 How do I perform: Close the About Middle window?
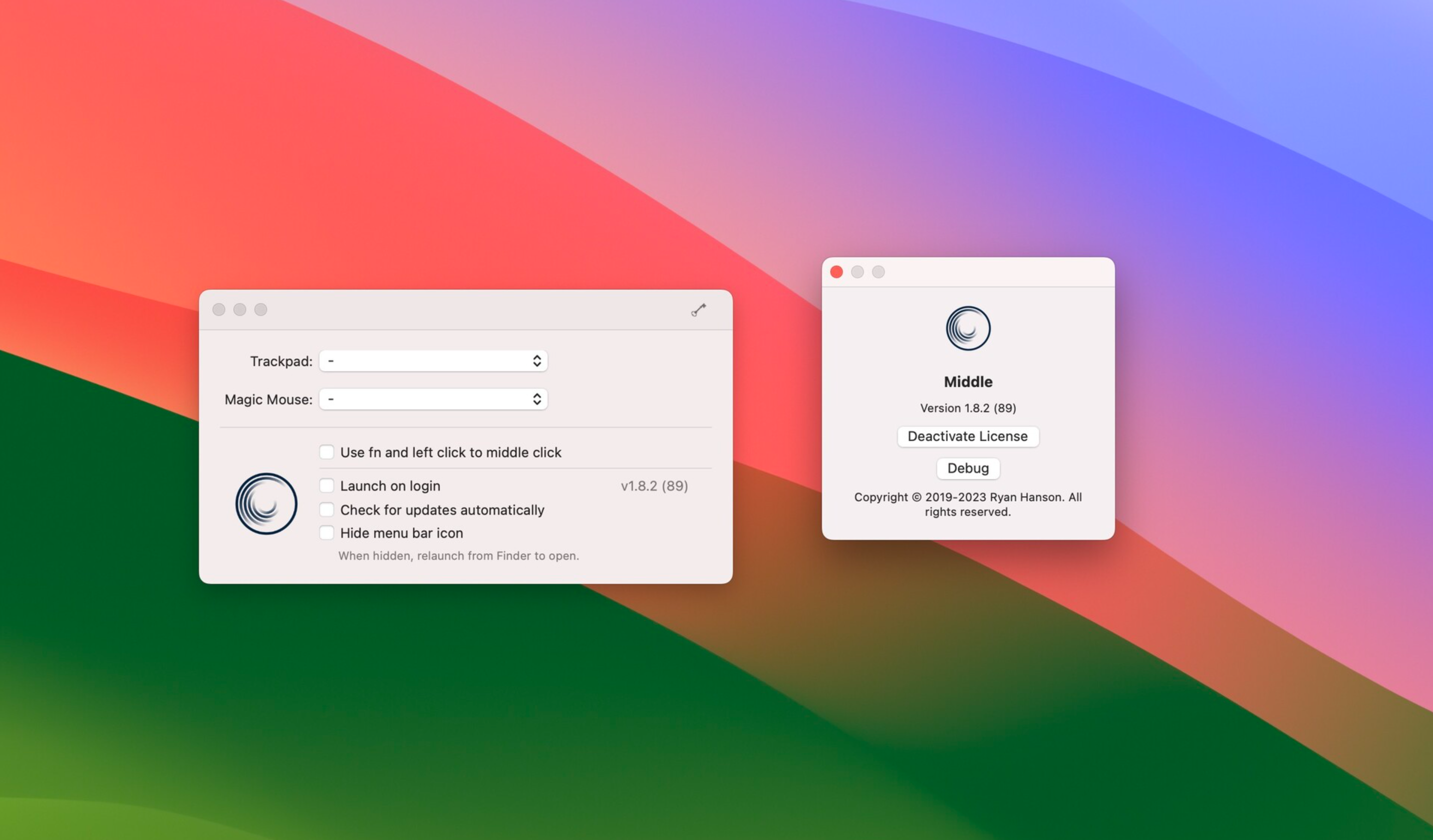[x=837, y=272]
